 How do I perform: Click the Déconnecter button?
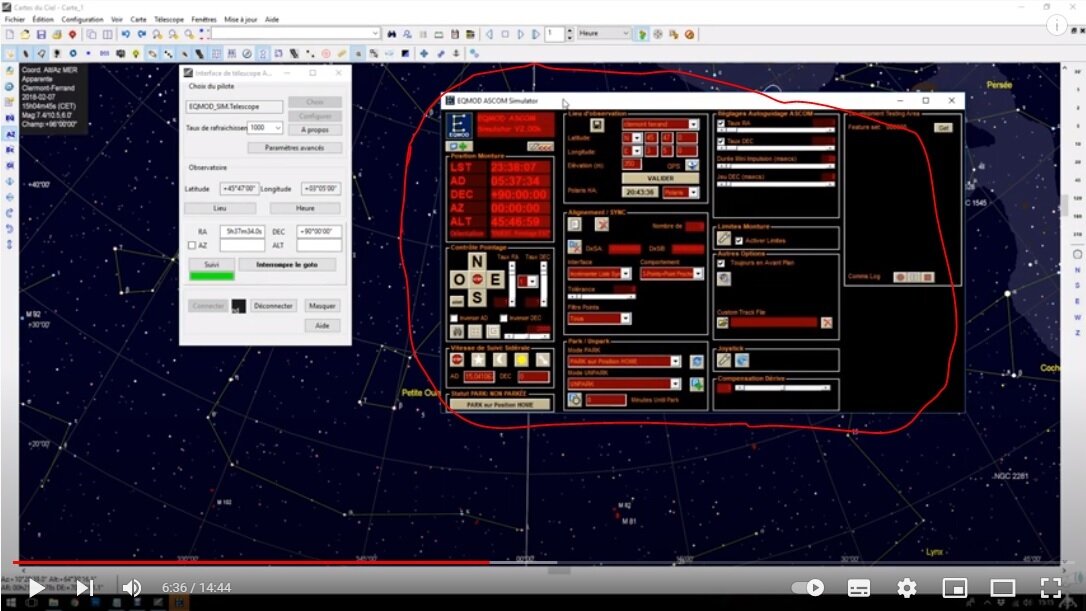[x=273, y=306]
